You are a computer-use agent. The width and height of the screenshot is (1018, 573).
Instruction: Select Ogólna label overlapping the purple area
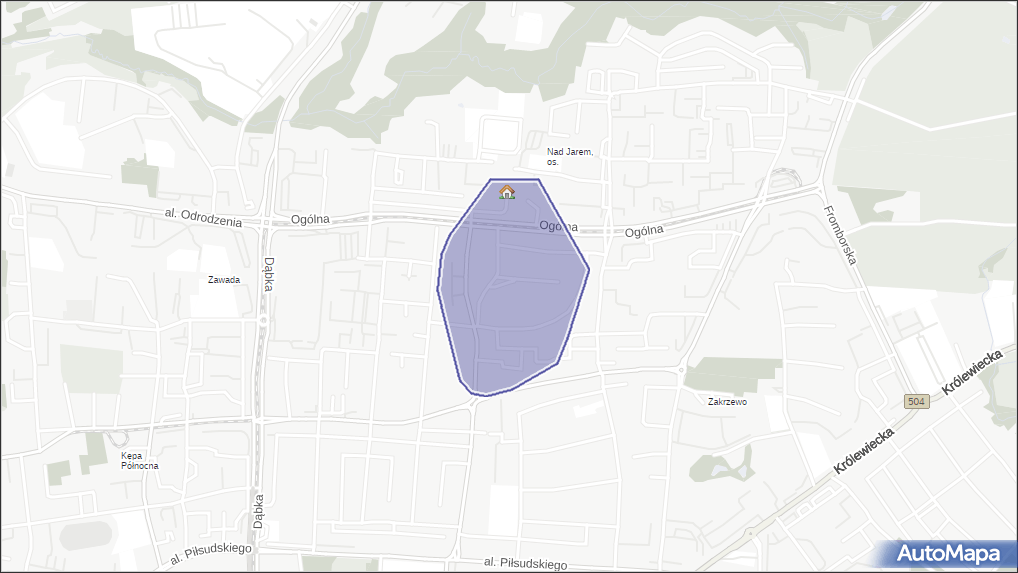(558, 227)
